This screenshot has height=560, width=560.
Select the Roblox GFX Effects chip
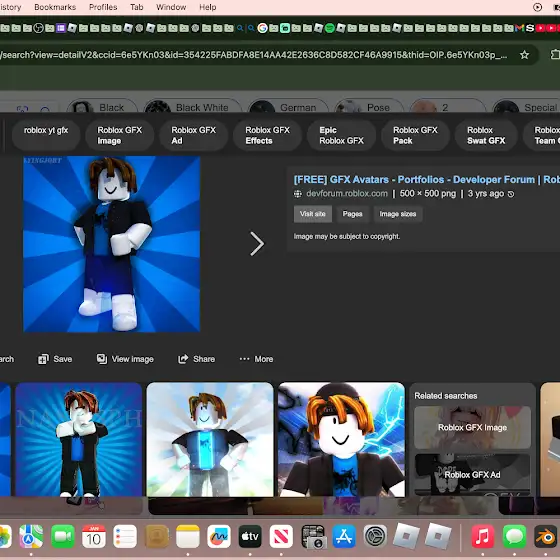coord(268,135)
